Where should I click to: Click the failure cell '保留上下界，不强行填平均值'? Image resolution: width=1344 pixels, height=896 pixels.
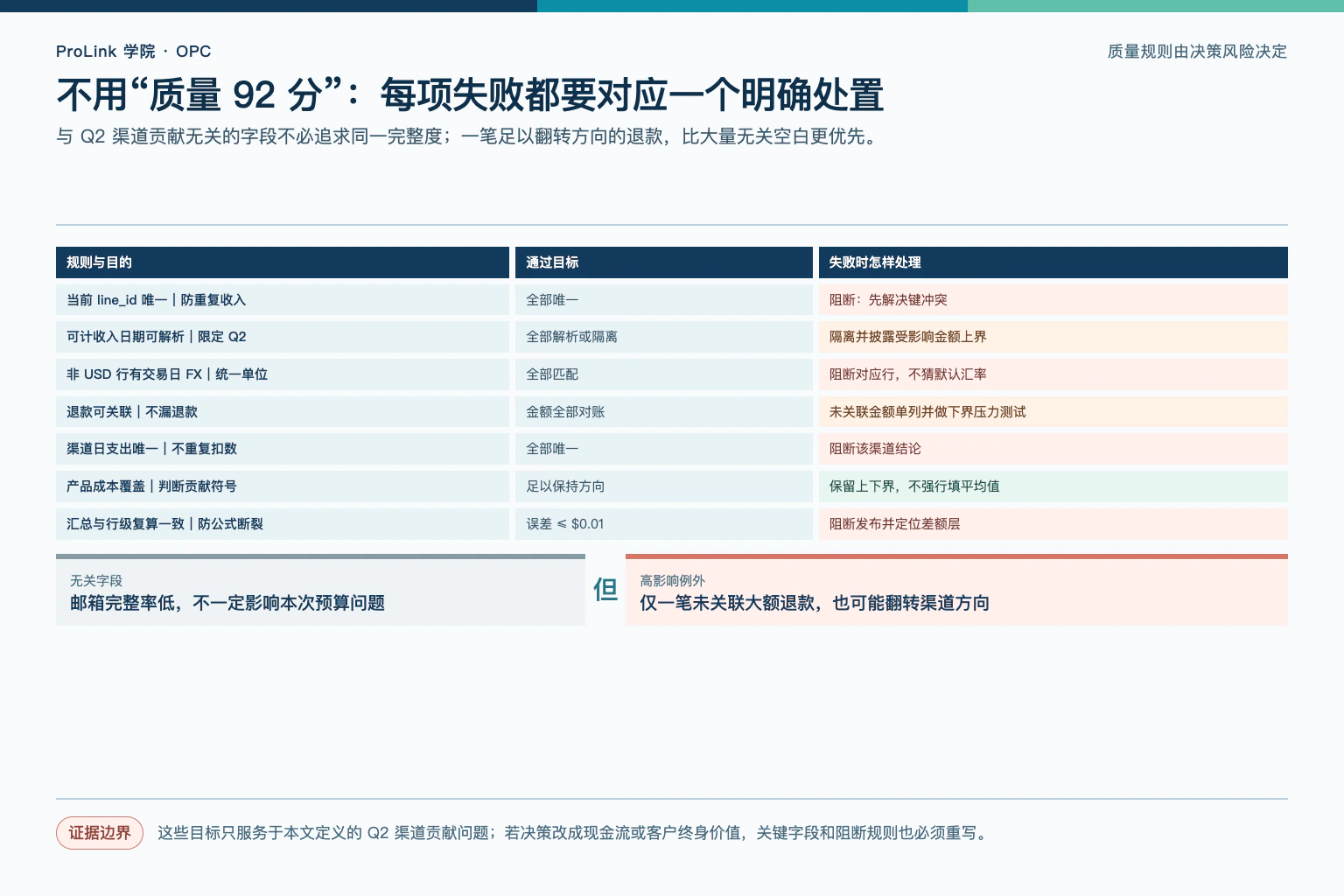click(x=1053, y=486)
